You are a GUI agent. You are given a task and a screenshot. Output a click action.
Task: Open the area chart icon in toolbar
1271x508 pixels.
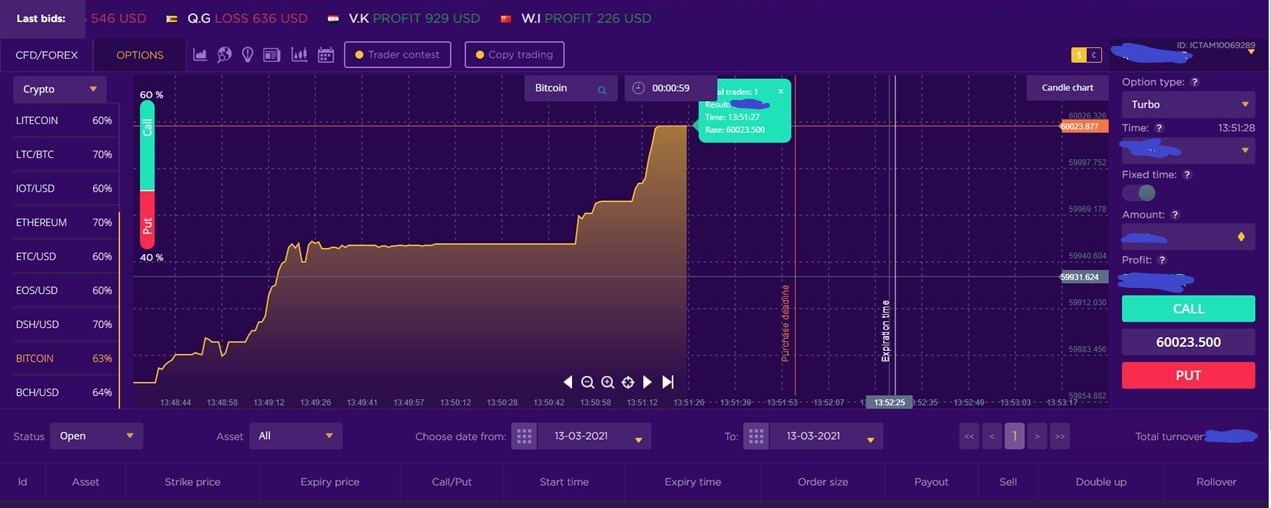(x=200, y=55)
